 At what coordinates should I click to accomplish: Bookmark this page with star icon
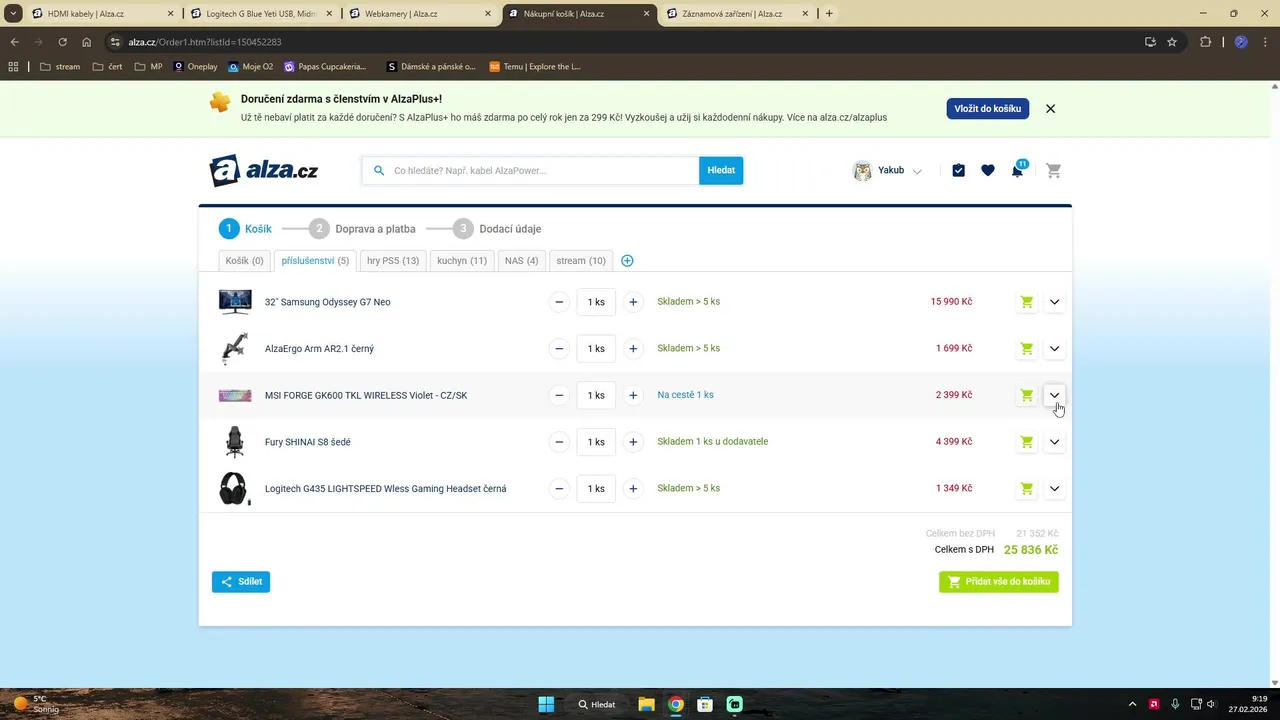point(1172,42)
